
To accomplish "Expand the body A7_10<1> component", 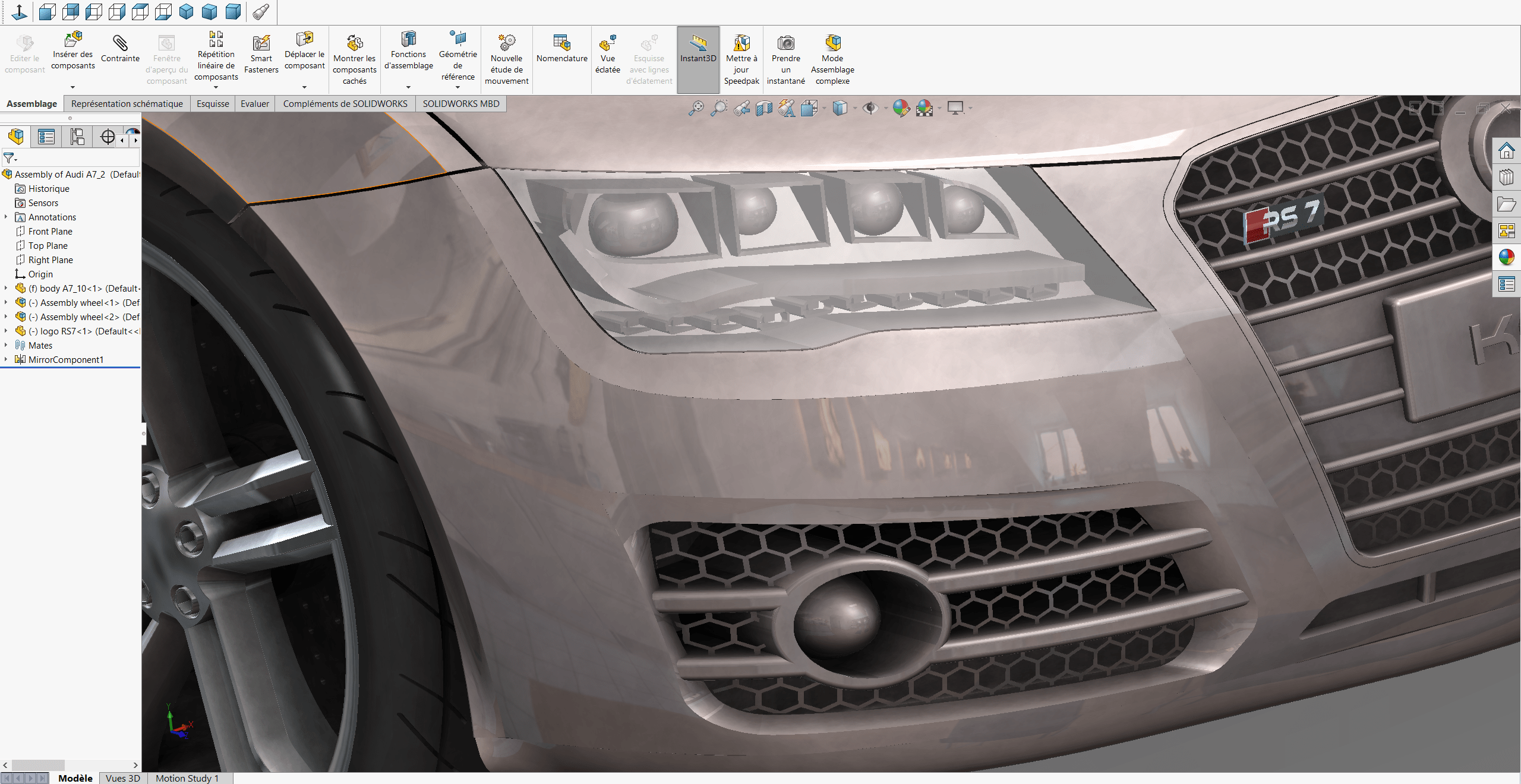I will click(x=6, y=288).
